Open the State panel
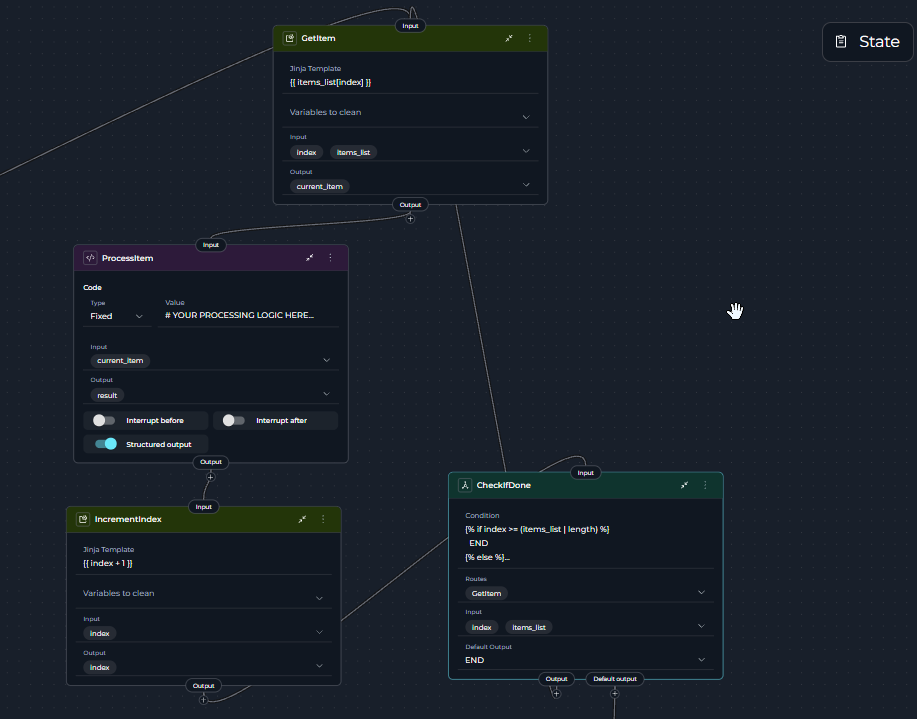 pyautogui.click(x=867, y=42)
